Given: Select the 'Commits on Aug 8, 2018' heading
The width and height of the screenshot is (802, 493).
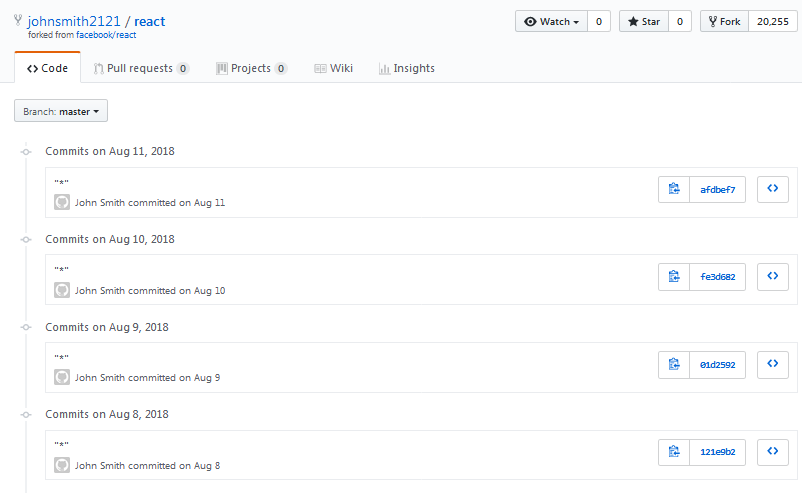Looking at the screenshot, I should pyautogui.click(x=107, y=414).
